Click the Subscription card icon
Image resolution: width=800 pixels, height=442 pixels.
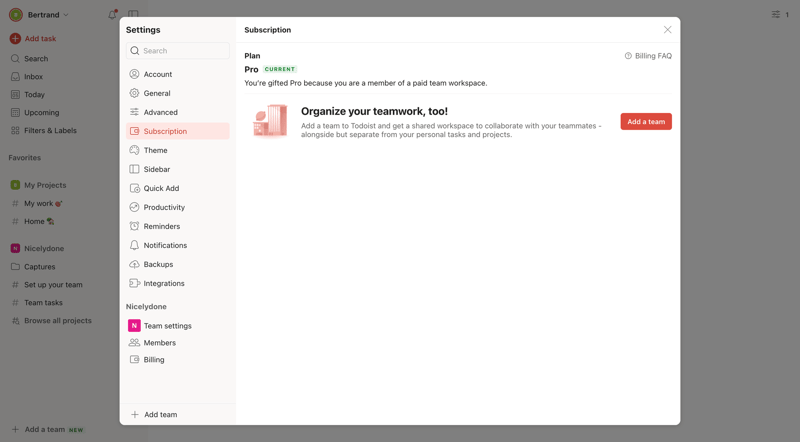click(x=134, y=131)
